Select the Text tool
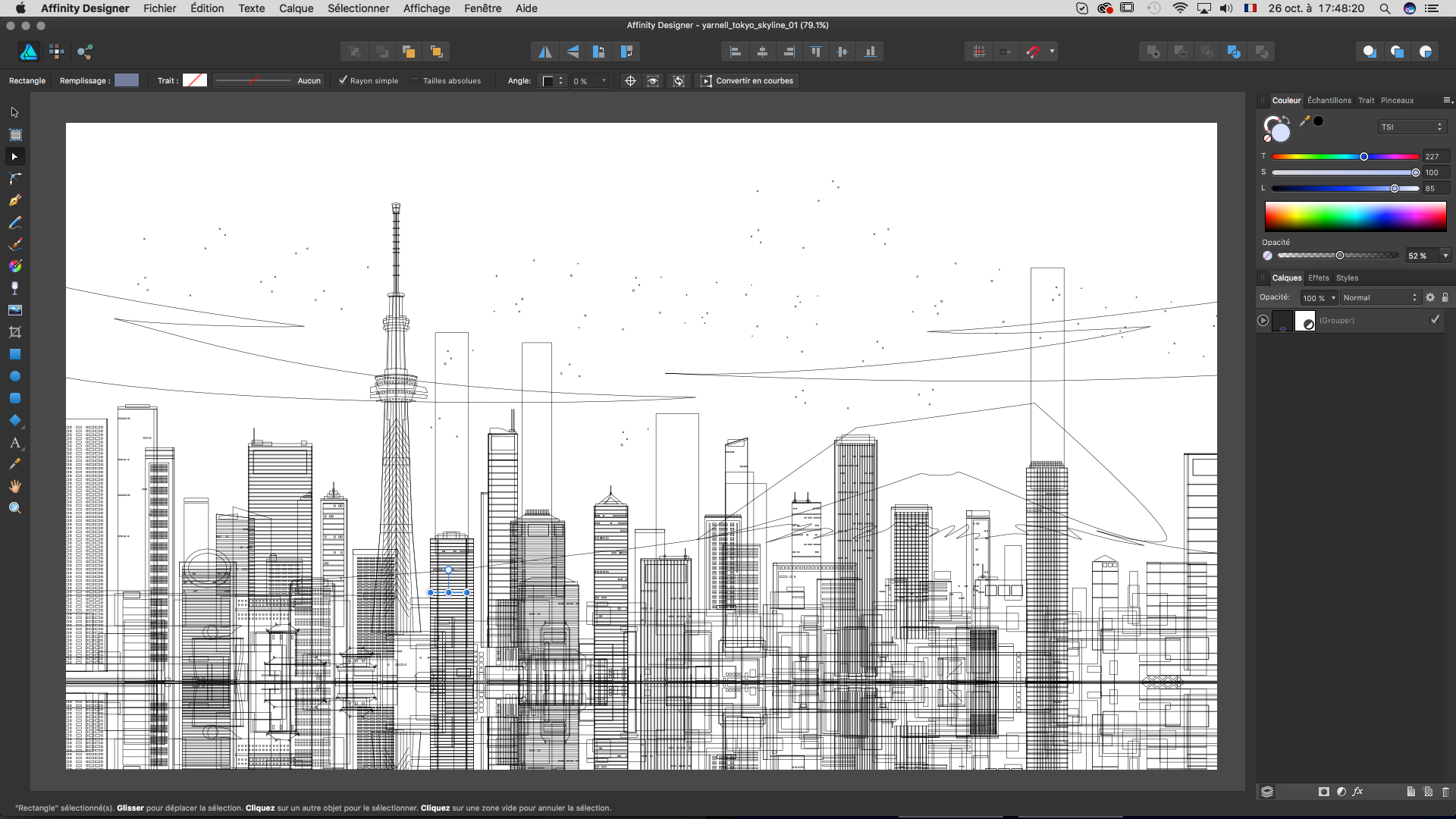1456x819 pixels. pos(14,442)
